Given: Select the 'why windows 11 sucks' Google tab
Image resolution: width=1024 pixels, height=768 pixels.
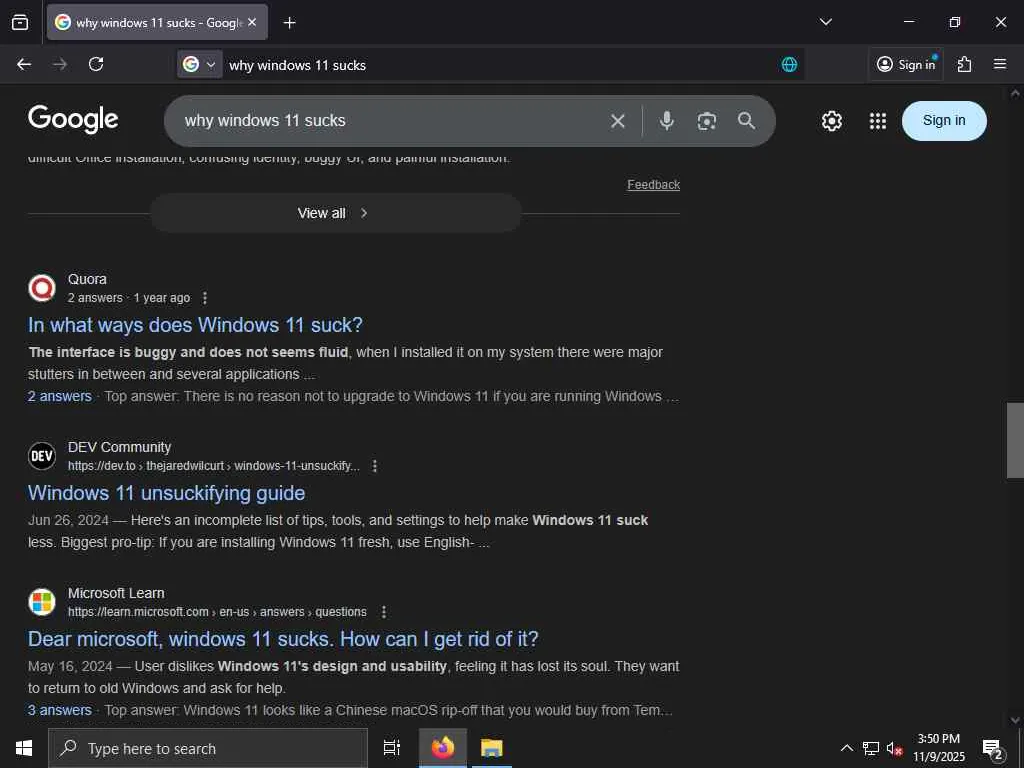Looking at the screenshot, I should tap(157, 22).
